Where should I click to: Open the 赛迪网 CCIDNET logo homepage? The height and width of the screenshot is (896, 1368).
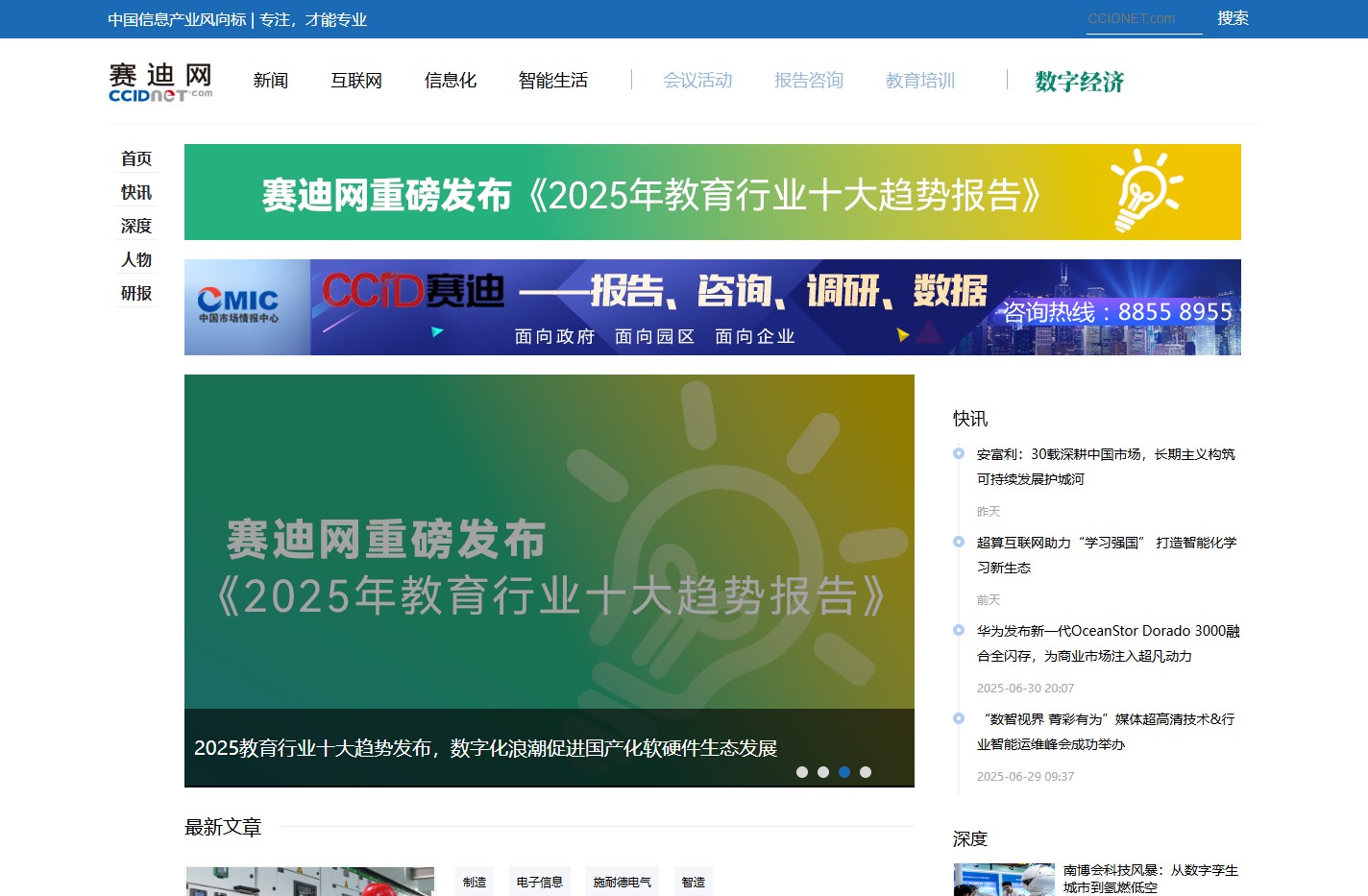(160, 82)
